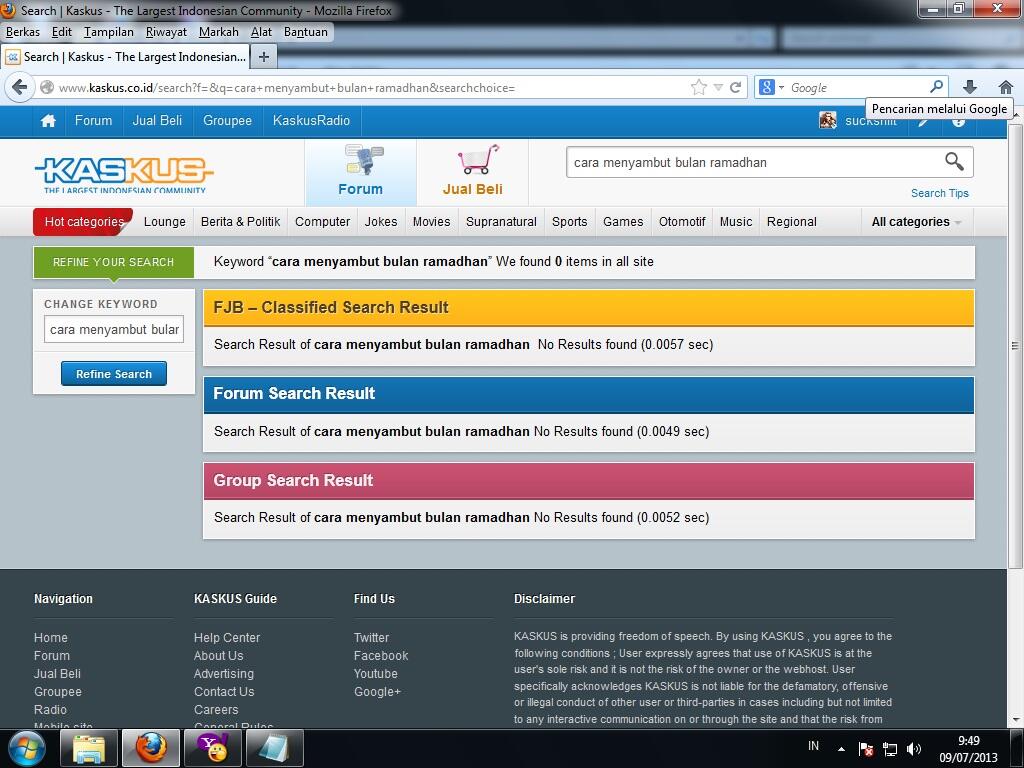
Task: Open the Movies category
Action: (x=432, y=222)
